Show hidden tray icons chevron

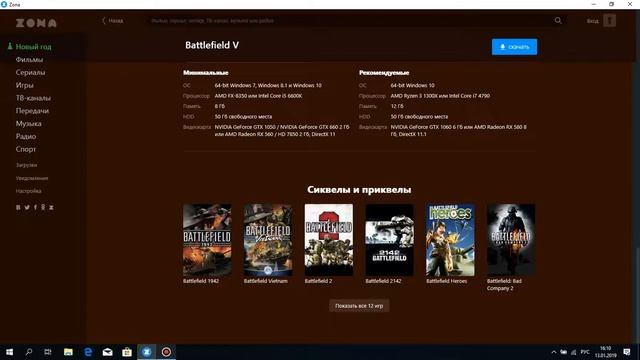553,352
